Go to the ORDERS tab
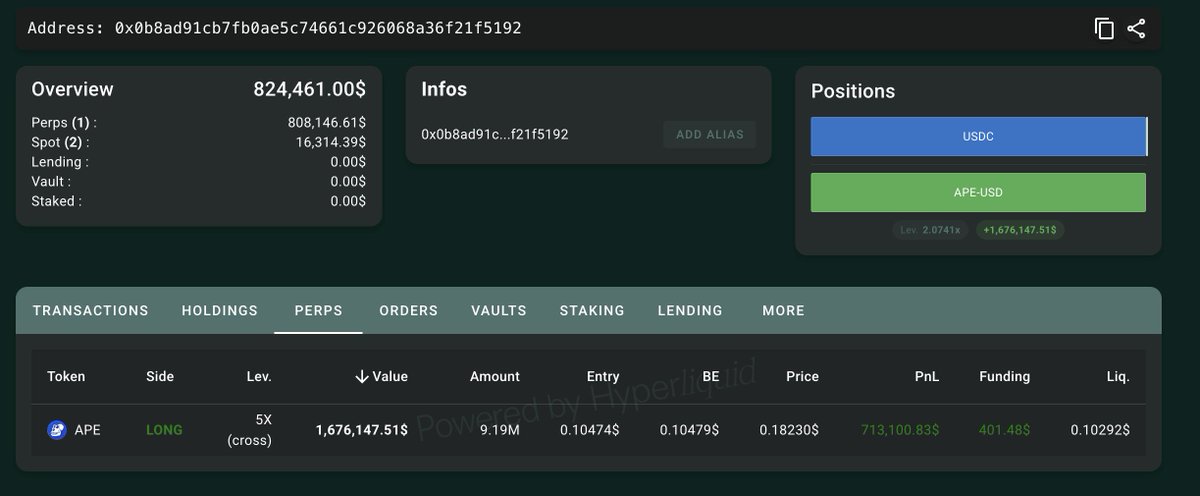 408,310
